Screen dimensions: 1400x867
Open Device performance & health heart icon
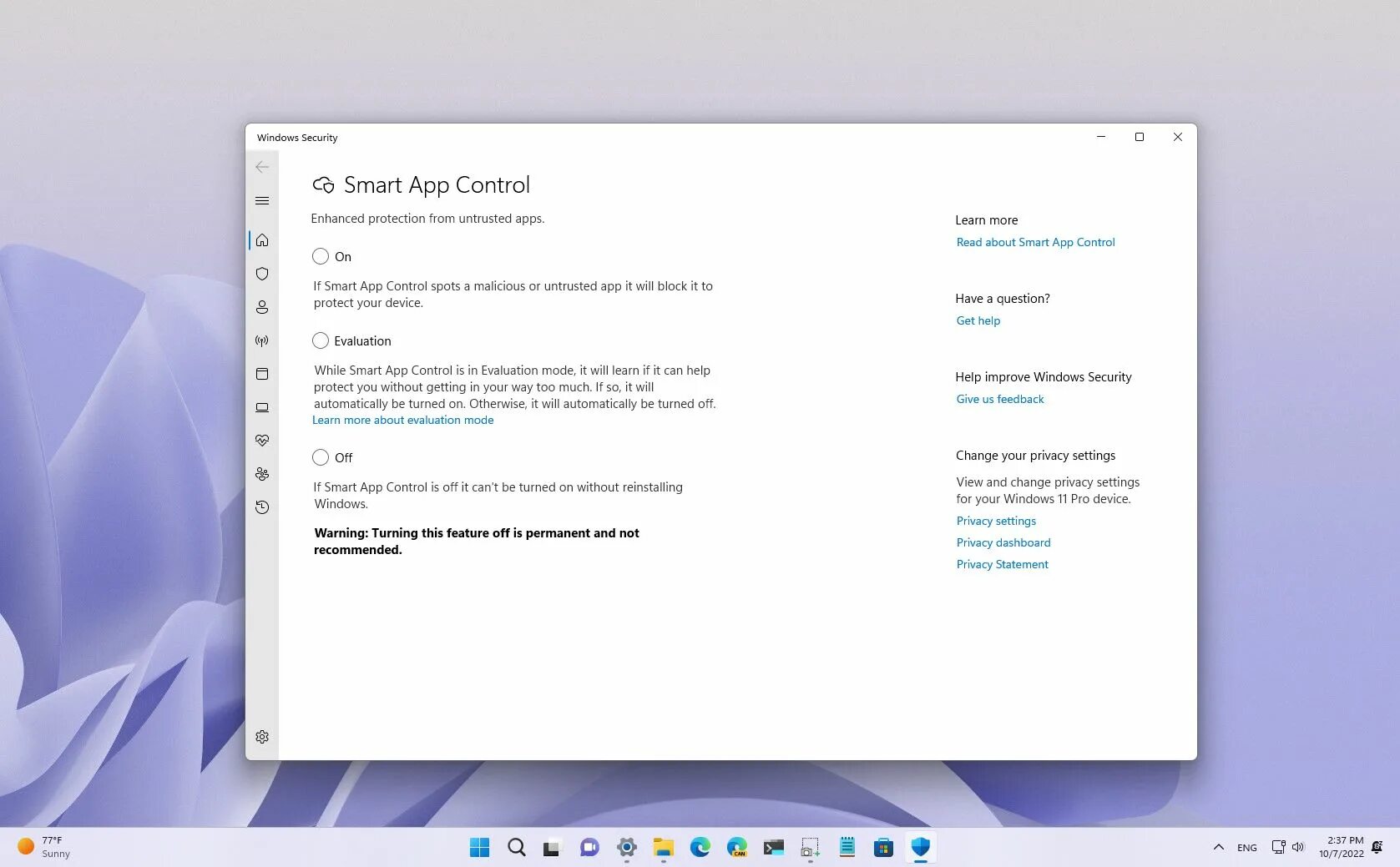[x=262, y=441]
